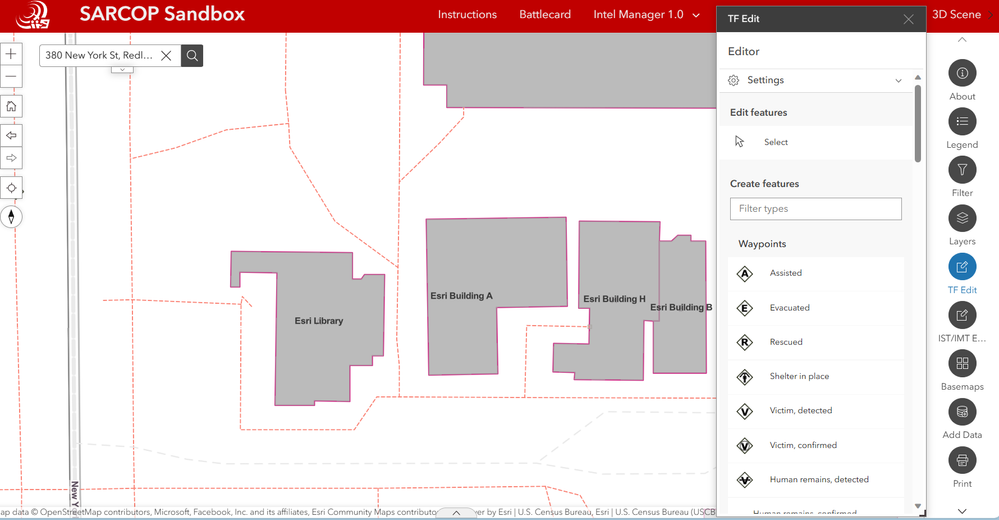The width and height of the screenshot is (999, 520).
Task: Click the SARCOP logo
Action: coord(33,15)
